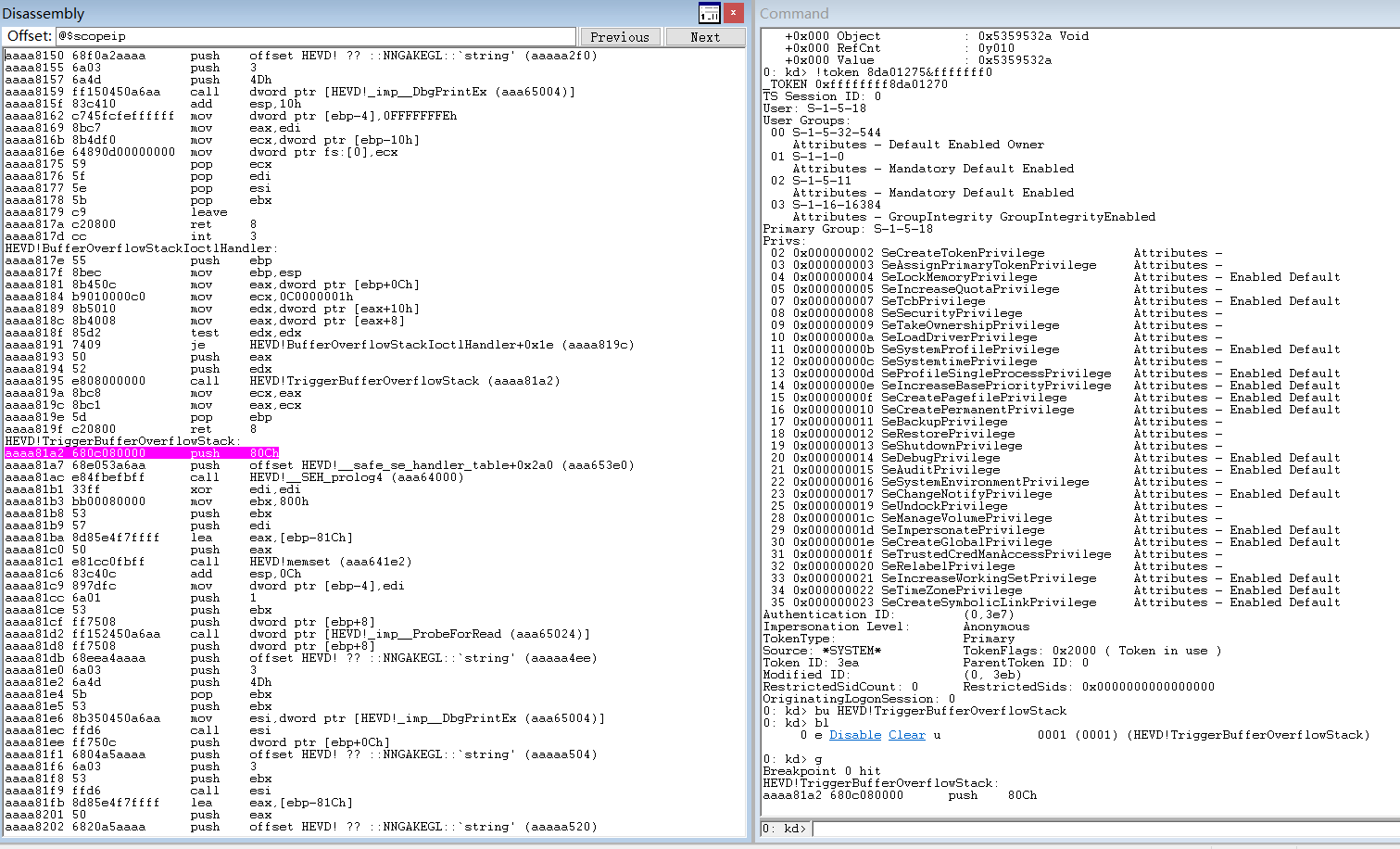This screenshot has width=1400, height=849.
Task: Click the call to HEVD!_imp__ProbeForRead line
Action: 297,634
